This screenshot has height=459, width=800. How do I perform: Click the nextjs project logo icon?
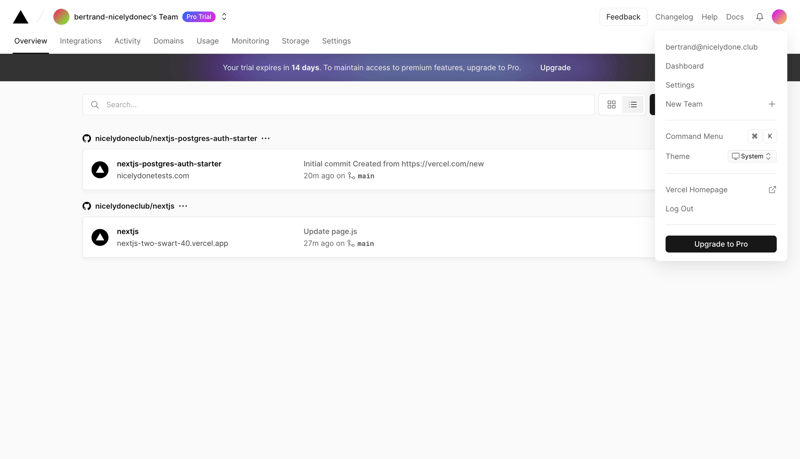tap(100, 237)
